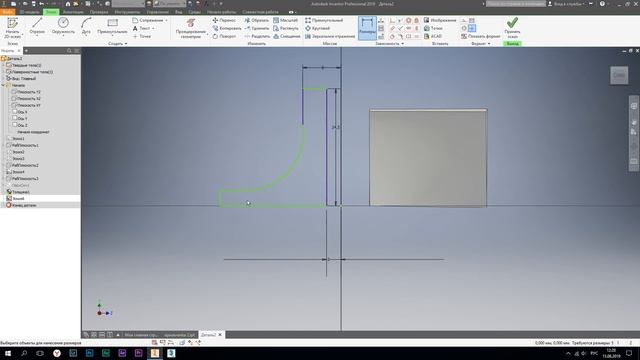Click the ViewCube in the viewport

[x=619, y=75]
